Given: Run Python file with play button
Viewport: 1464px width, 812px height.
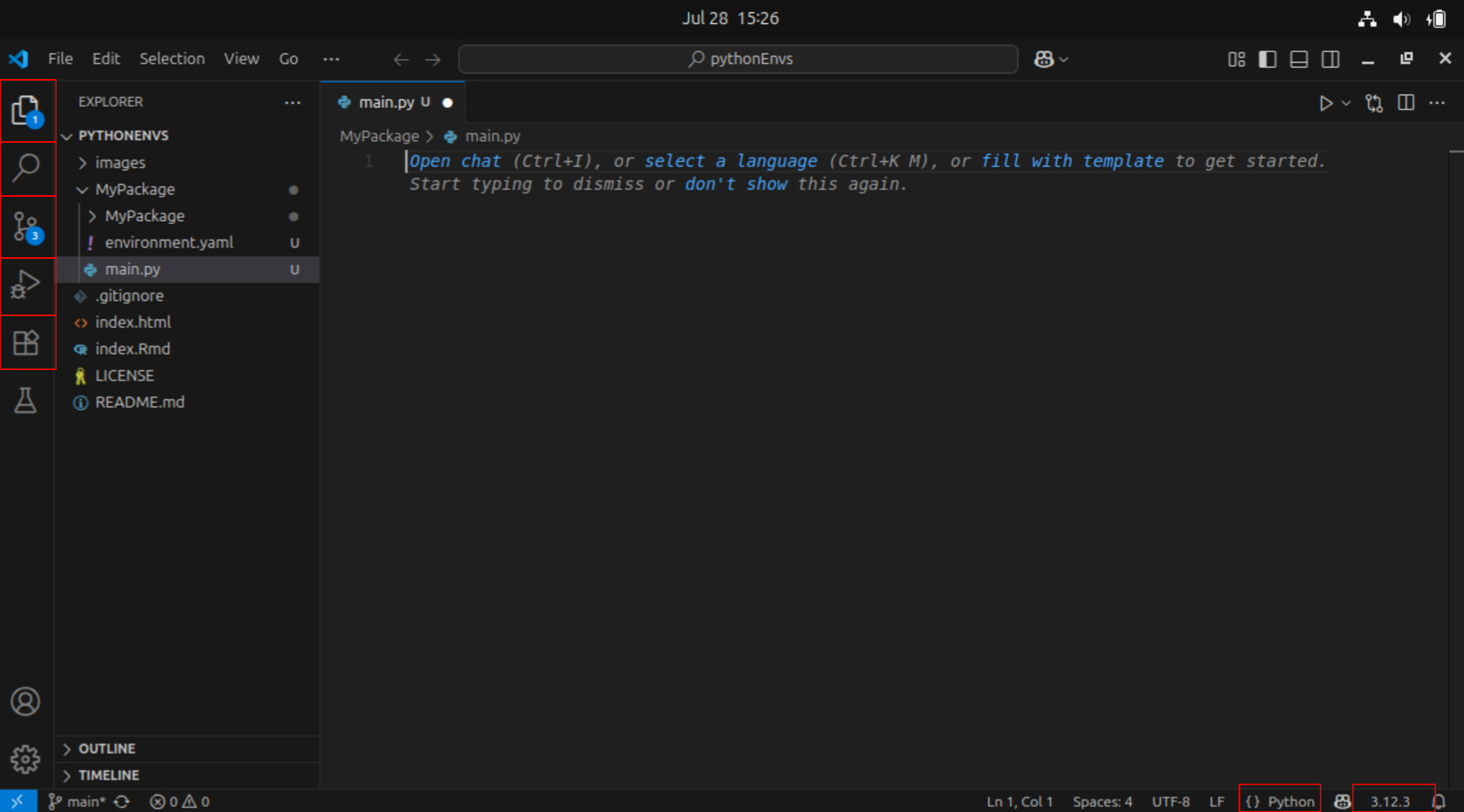Looking at the screenshot, I should tap(1325, 103).
